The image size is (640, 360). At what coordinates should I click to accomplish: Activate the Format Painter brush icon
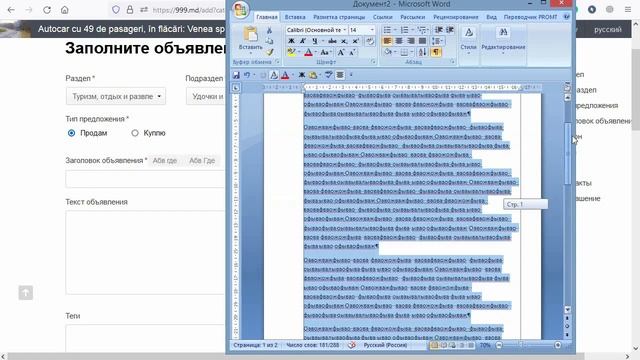[269, 52]
